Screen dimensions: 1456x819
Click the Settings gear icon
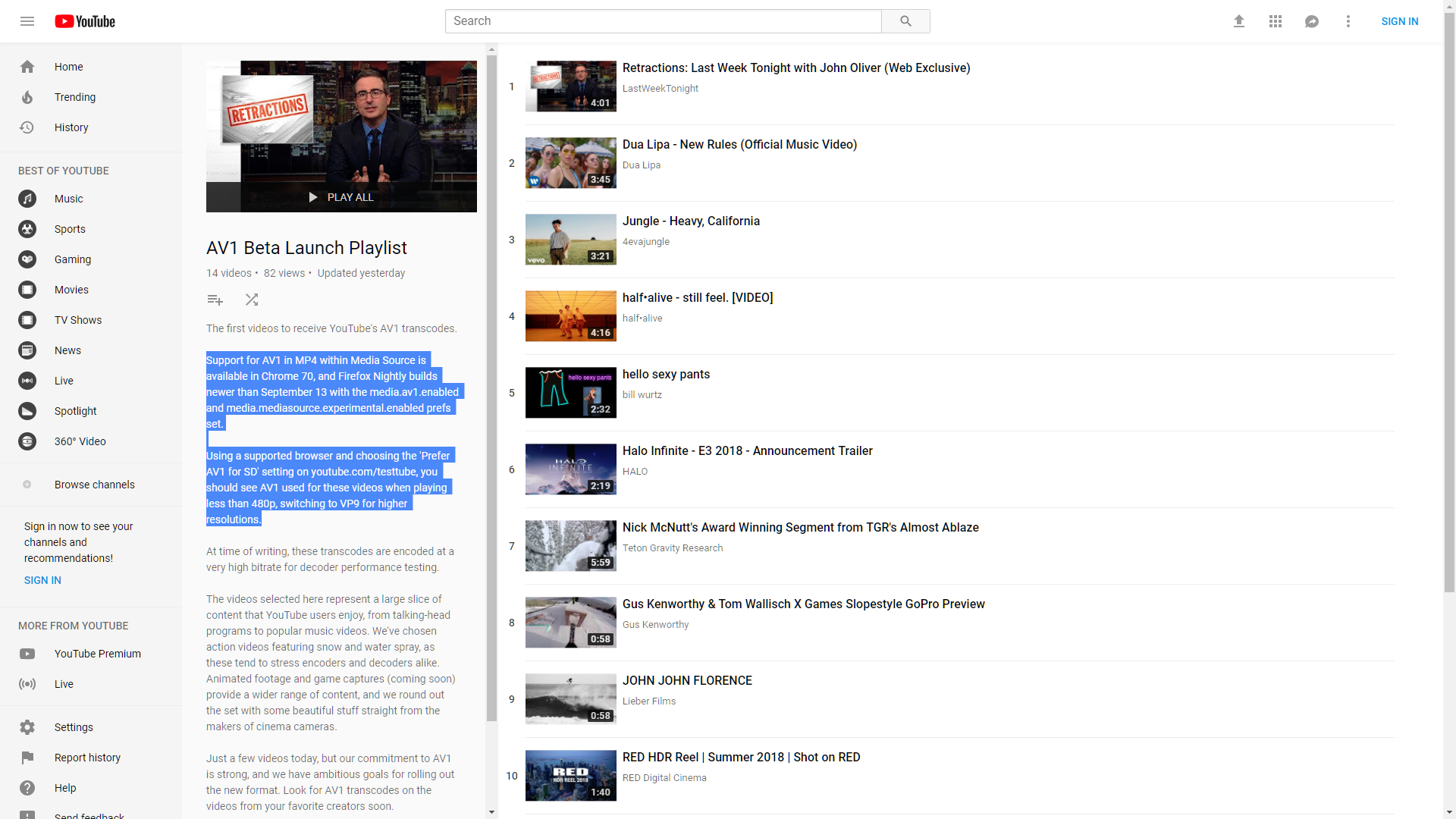[x=27, y=727]
